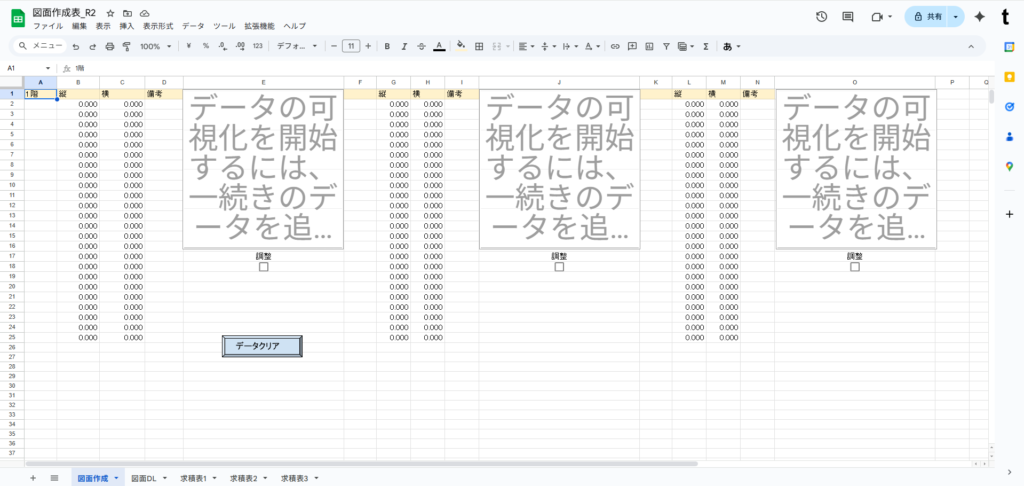1024x486 pixels.
Task: Open the horizontal align dropdown
Action: (x=526, y=46)
